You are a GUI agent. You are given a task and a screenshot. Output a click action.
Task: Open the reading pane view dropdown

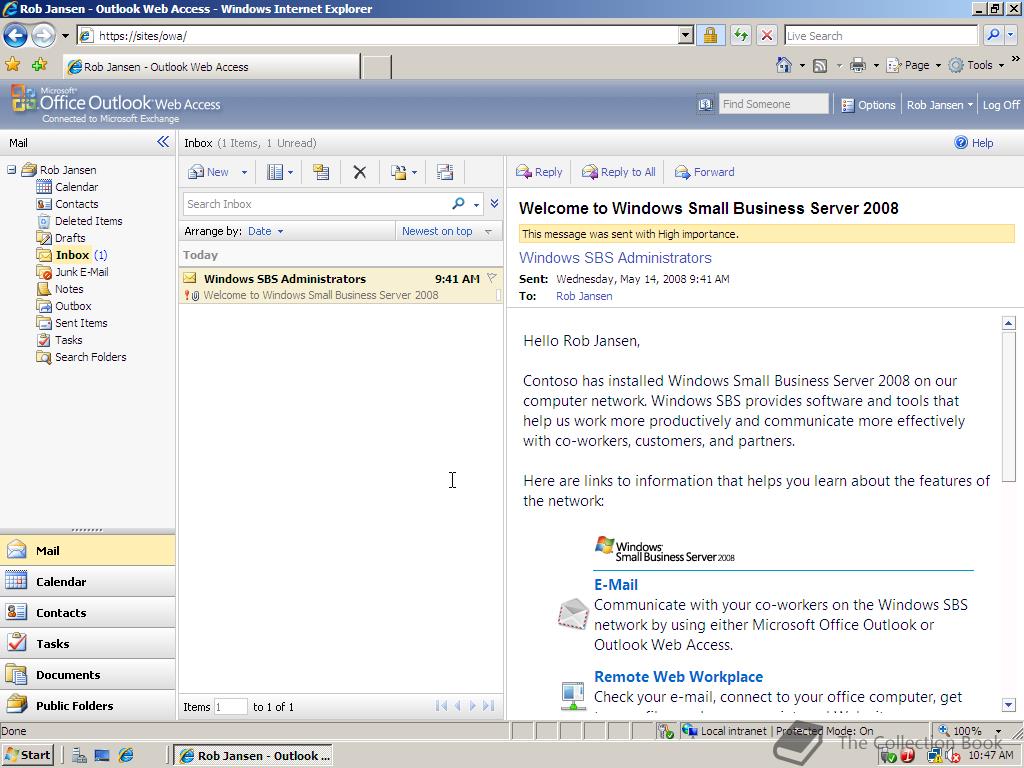(x=280, y=172)
